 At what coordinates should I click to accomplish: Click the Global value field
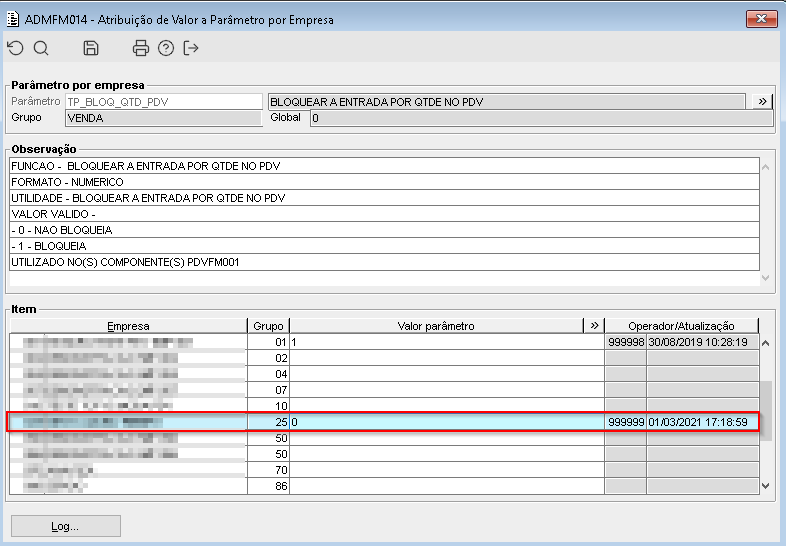coord(541,118)
